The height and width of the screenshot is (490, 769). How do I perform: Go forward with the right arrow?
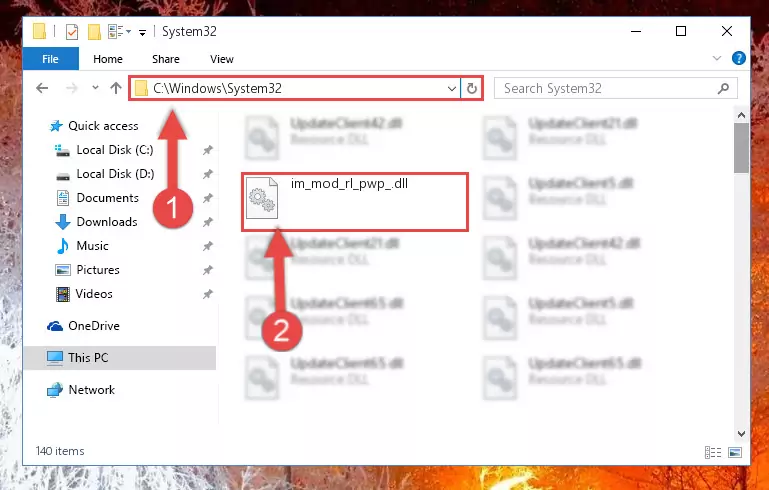[x=72, y=88]
